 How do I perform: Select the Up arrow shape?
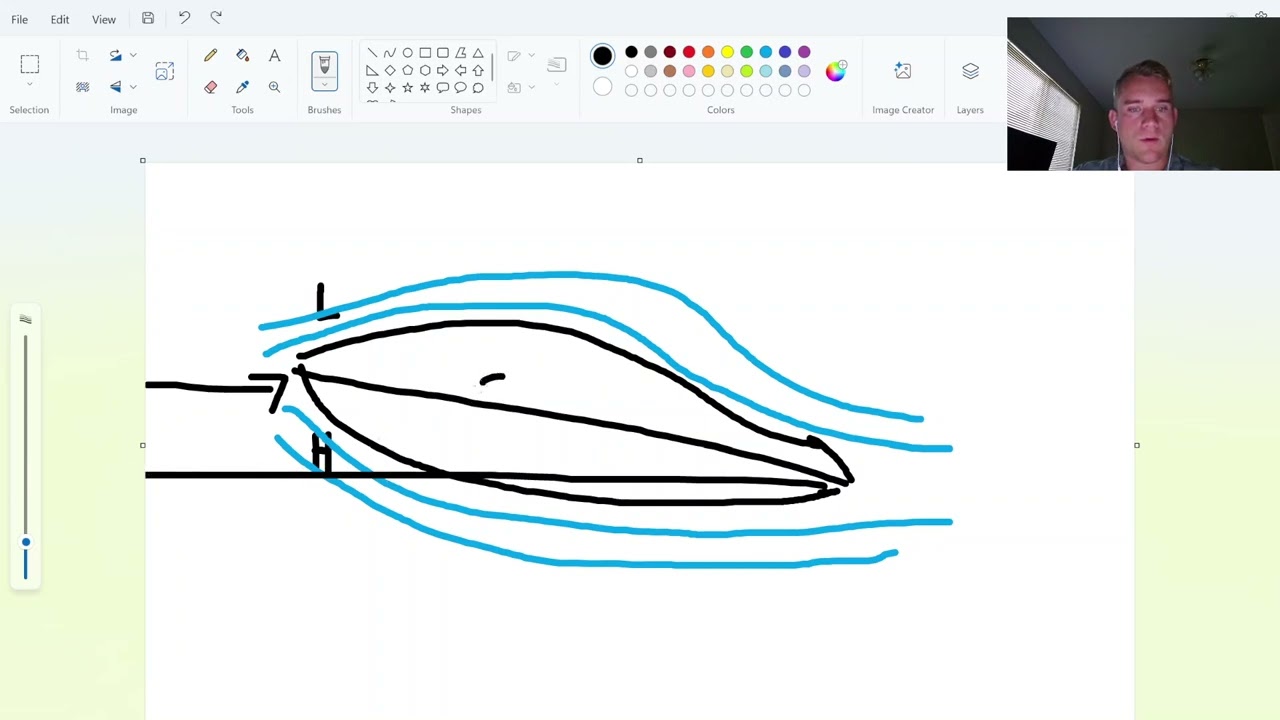click(478, 71)
